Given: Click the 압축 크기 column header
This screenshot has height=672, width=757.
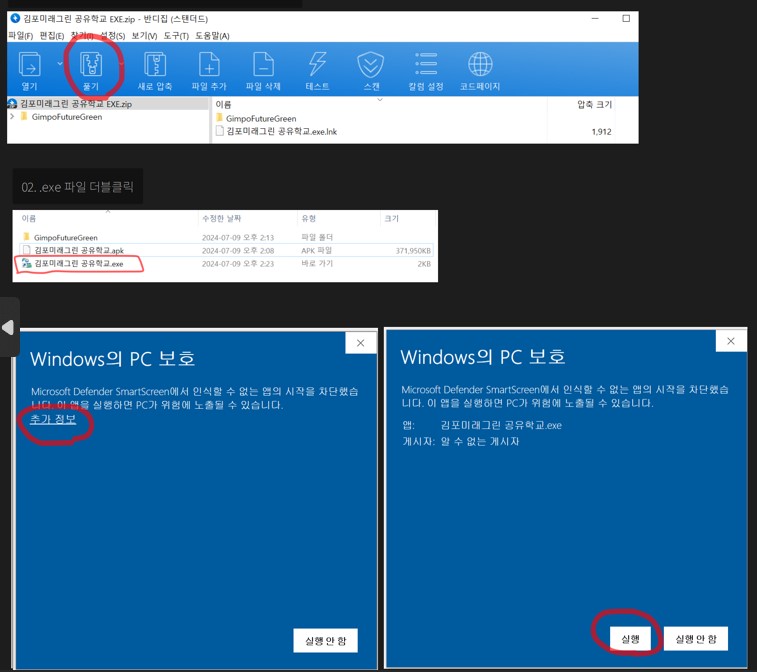Looking at the screenshot, I should (594, 104).
